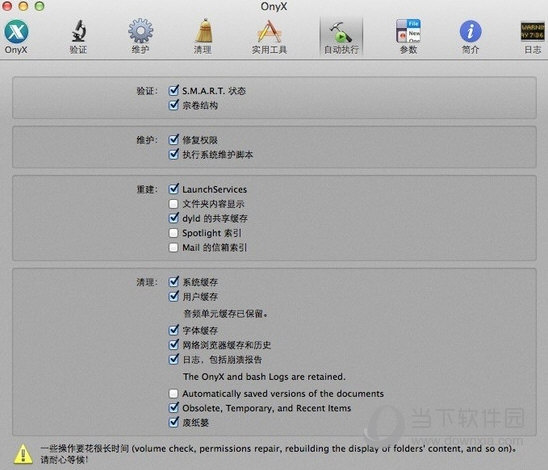Uncheck the 系统缓存 checkbox
Image resolution: width=548 pixels, height=470 pixels.
173,282
